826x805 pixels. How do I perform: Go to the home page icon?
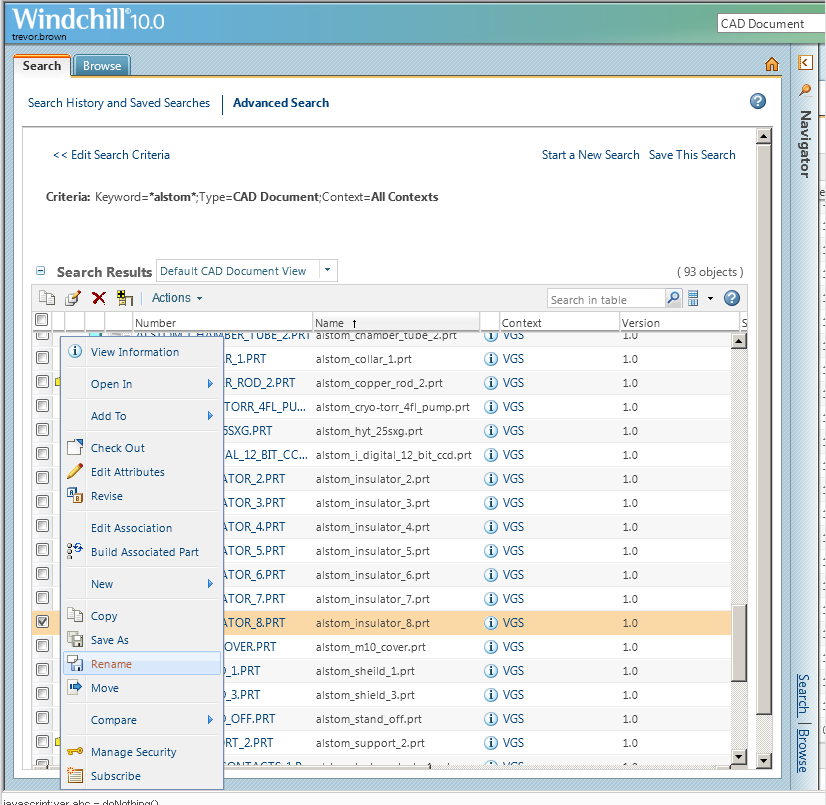pos(771,64)
